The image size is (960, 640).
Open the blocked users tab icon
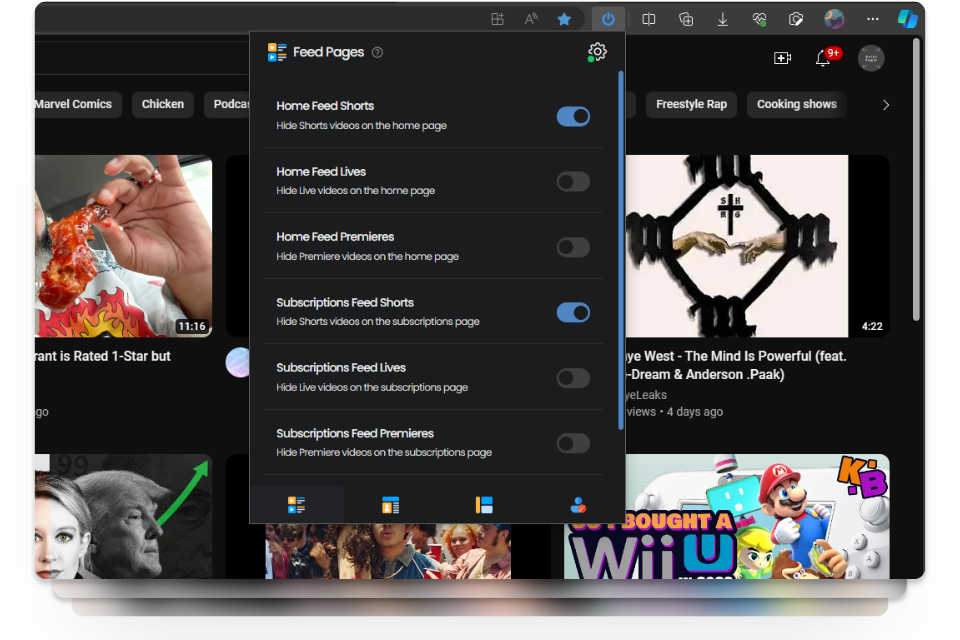tap(578, 505)
